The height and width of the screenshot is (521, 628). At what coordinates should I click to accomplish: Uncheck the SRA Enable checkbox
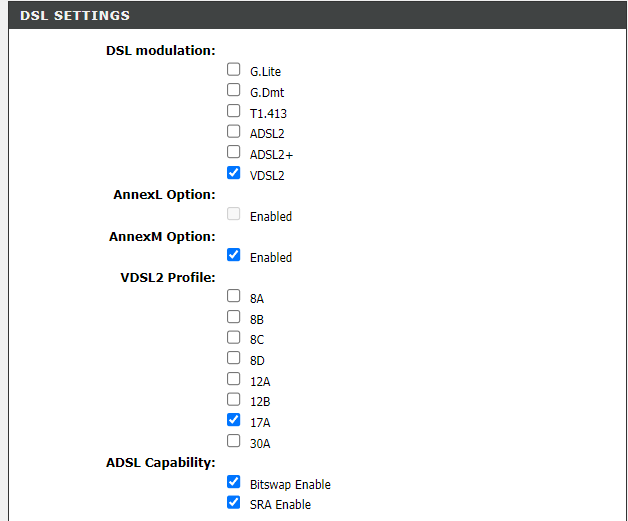click(x=234, y=502)
